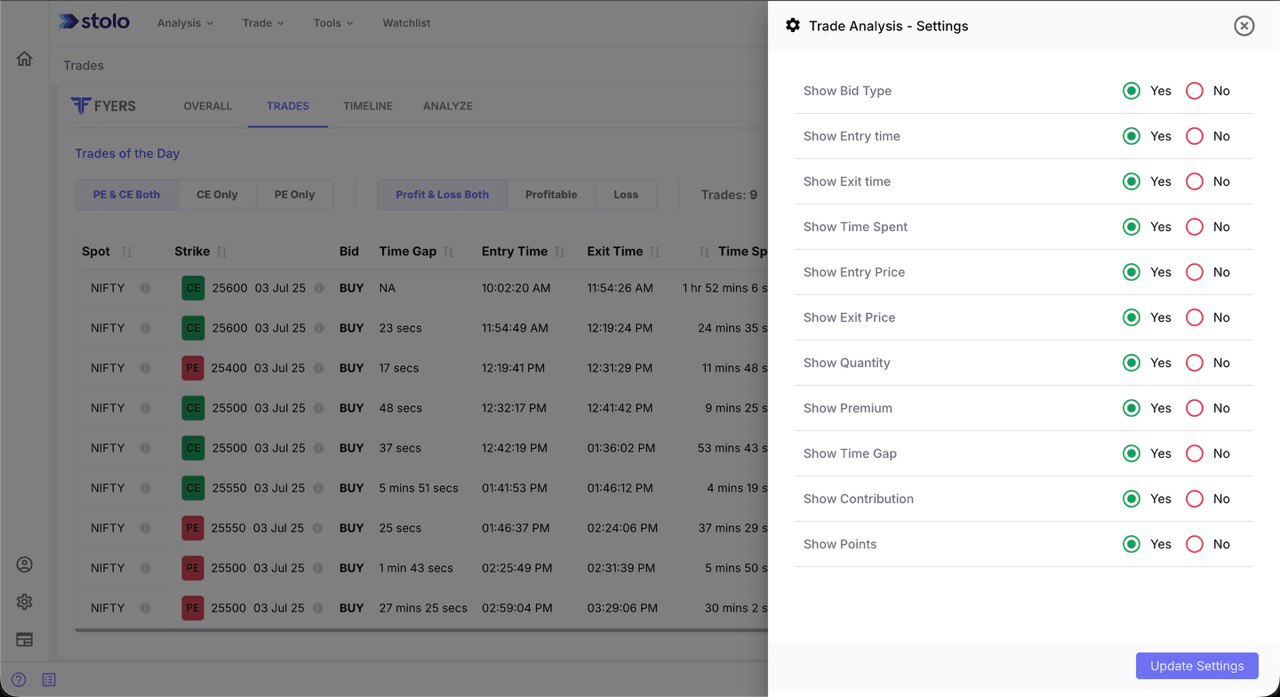1280x697 pixels.
Task: Click the 27 mins 25 secs time gap
Action: click(423, 608)
